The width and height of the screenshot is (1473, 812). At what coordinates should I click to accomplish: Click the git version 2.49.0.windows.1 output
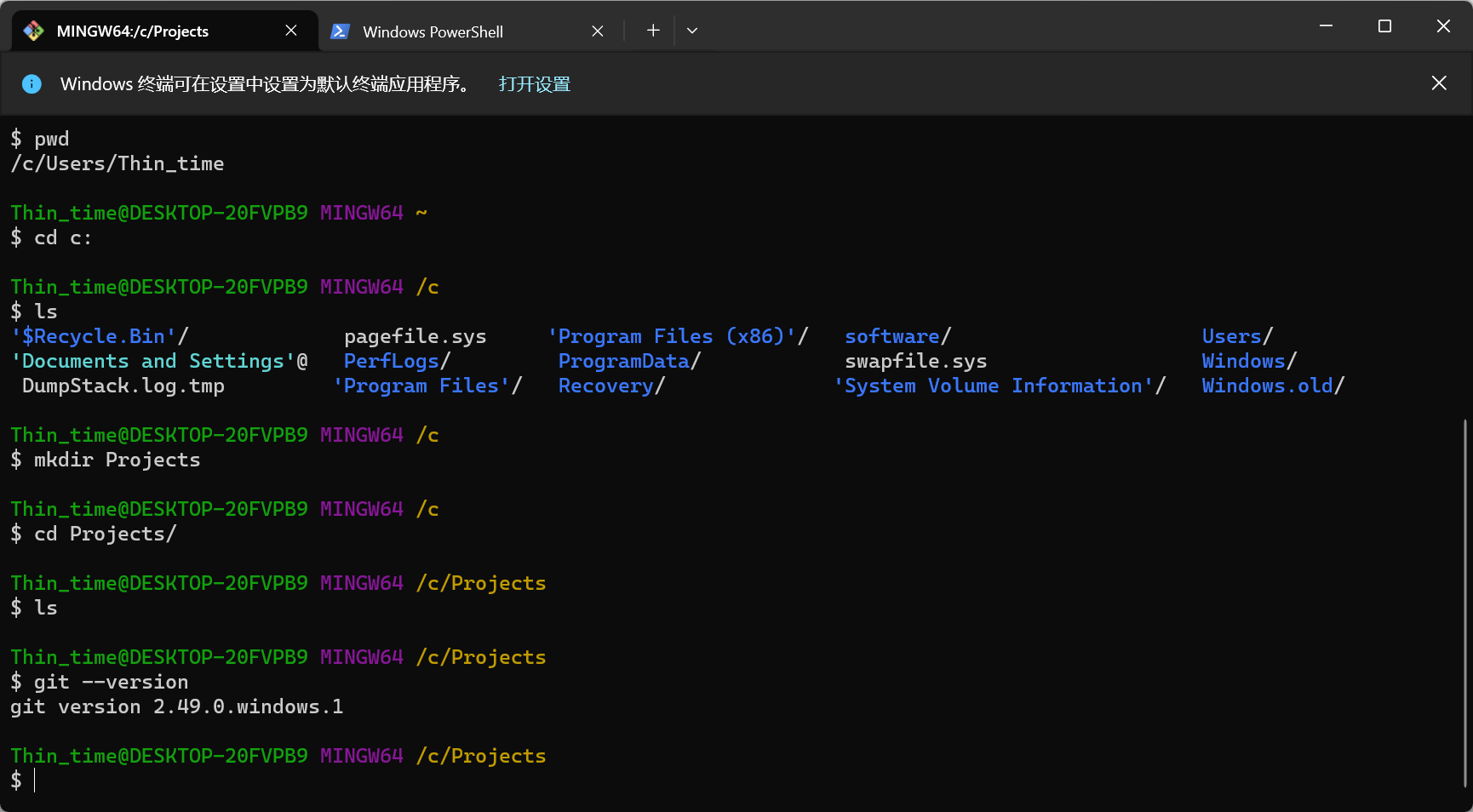click(176, 707)
